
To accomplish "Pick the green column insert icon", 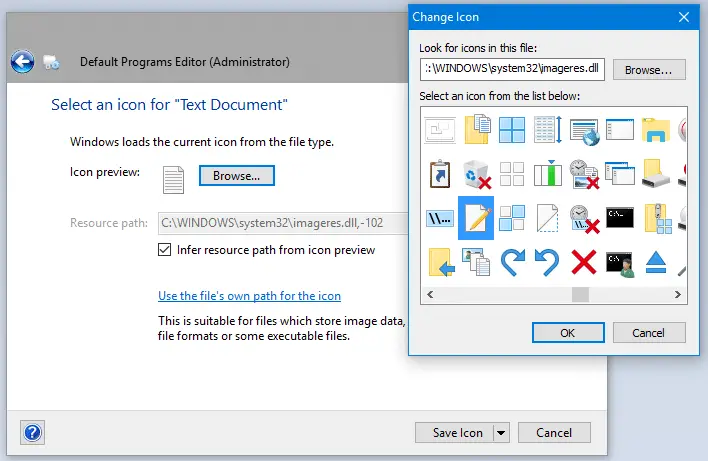I will click(548, 173).
